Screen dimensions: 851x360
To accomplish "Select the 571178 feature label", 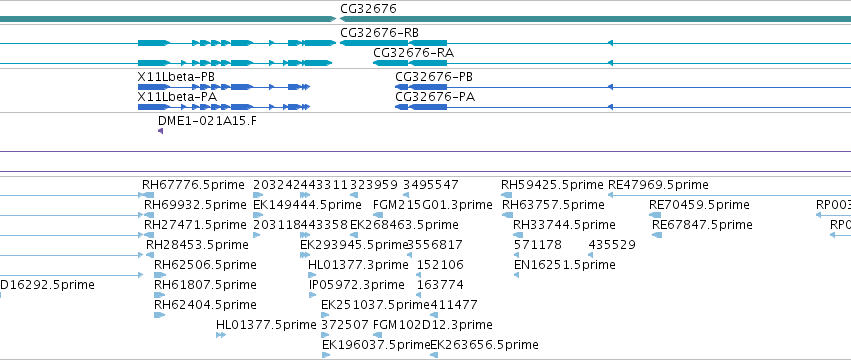I will [538, 245].
